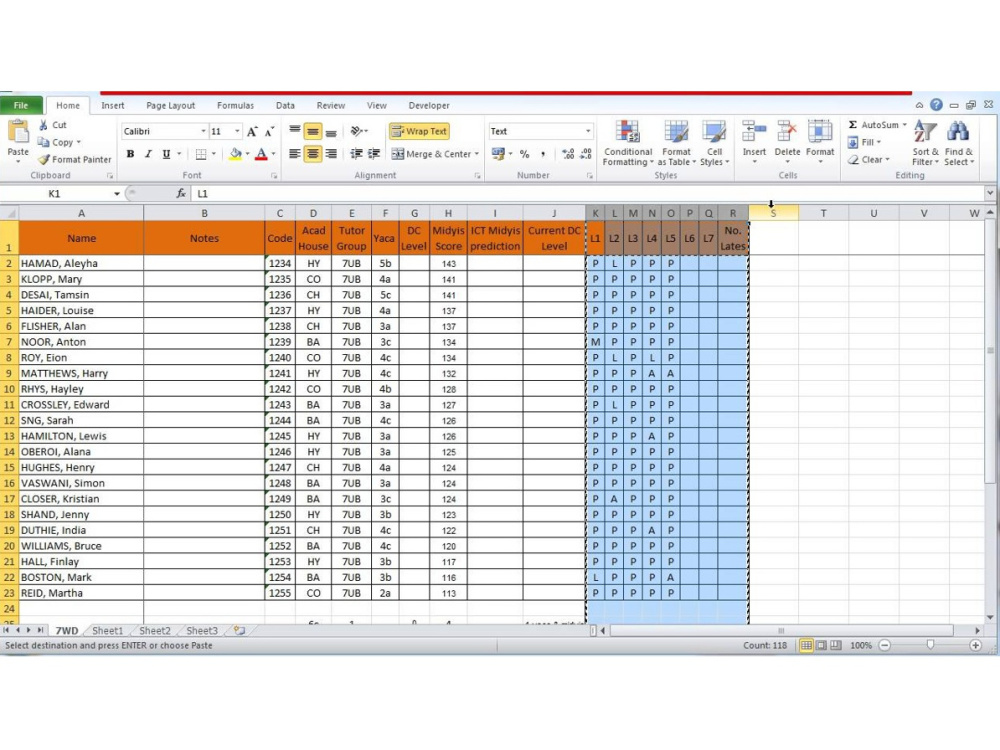Expand Merge & Center dropdown arrow

(476, 154)
